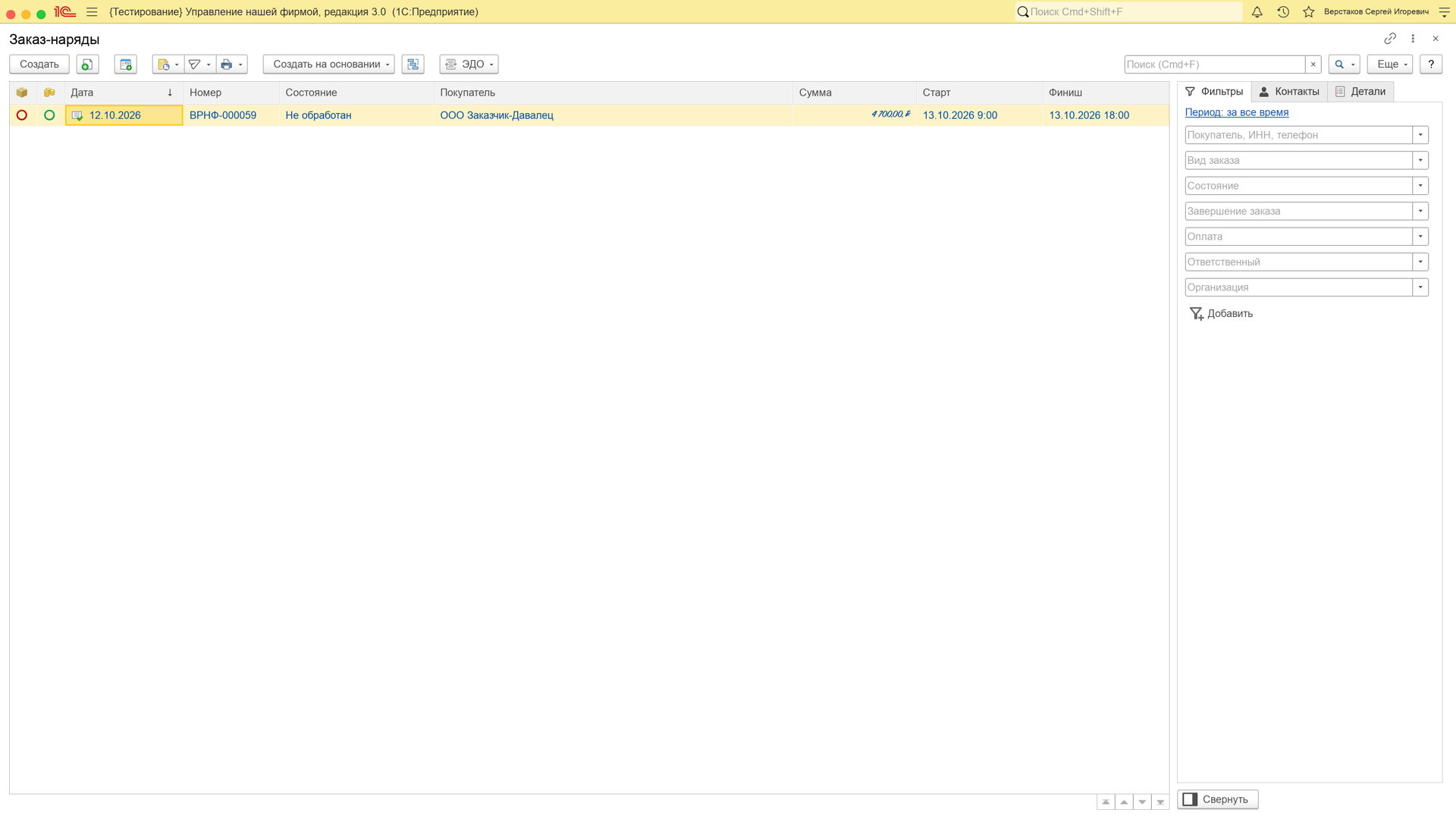The width and height of the screenshot is (1456, 819).
Task: Open the document status icon menu
Action: click(x=168, y=64)
